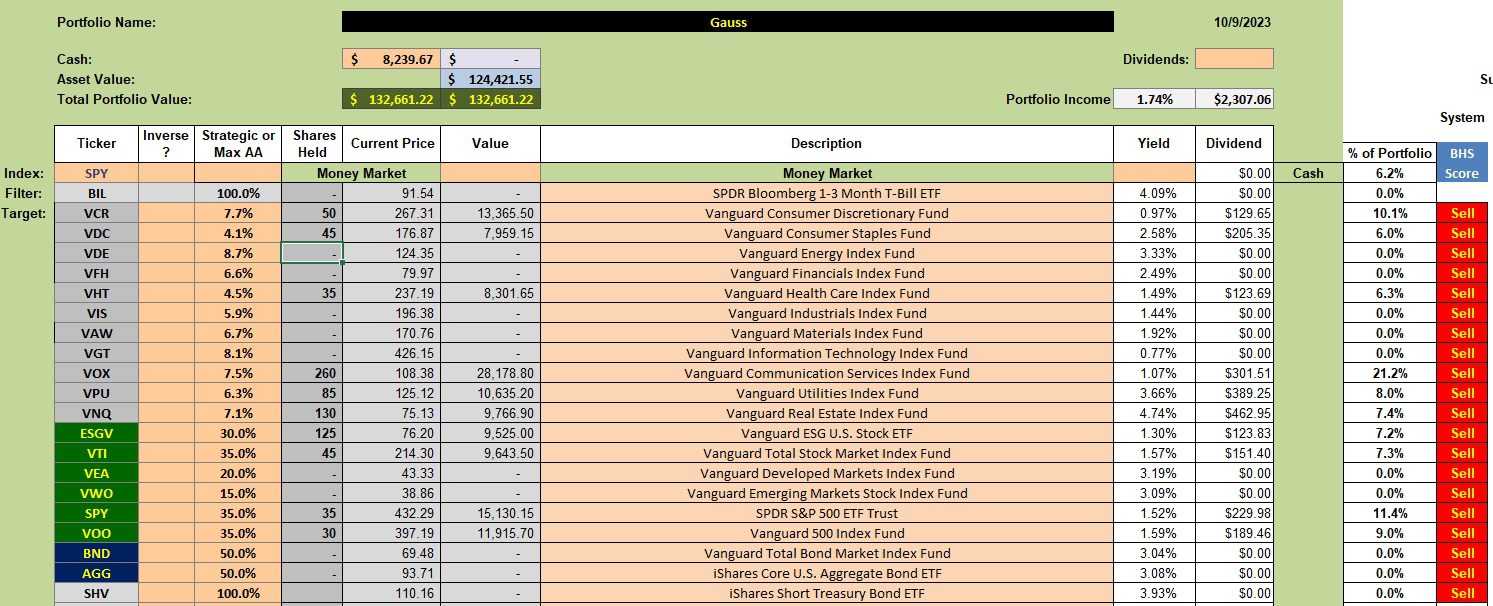
Task: Click the VEA ticker cell
Action: 97,473
